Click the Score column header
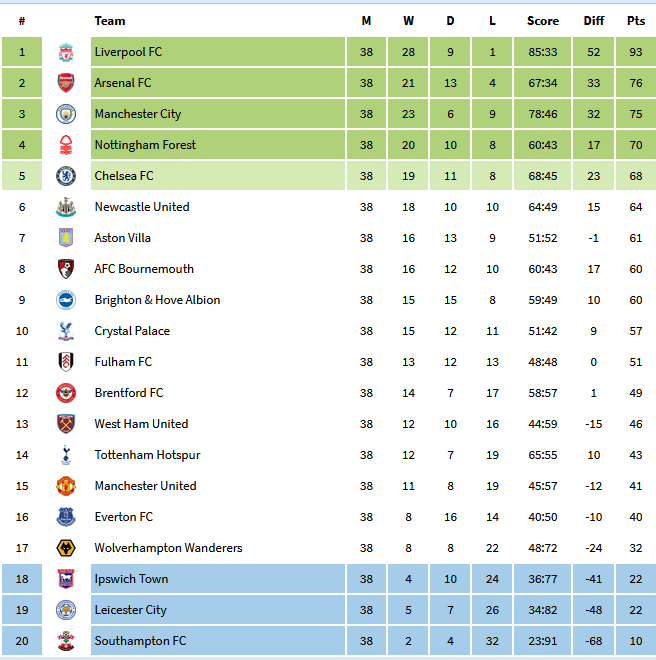Viewport: 656px width, 660px height. tap(543, 21)
